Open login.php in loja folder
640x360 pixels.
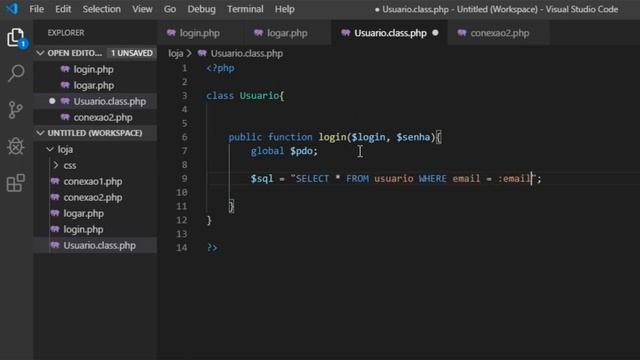[83, 229]
